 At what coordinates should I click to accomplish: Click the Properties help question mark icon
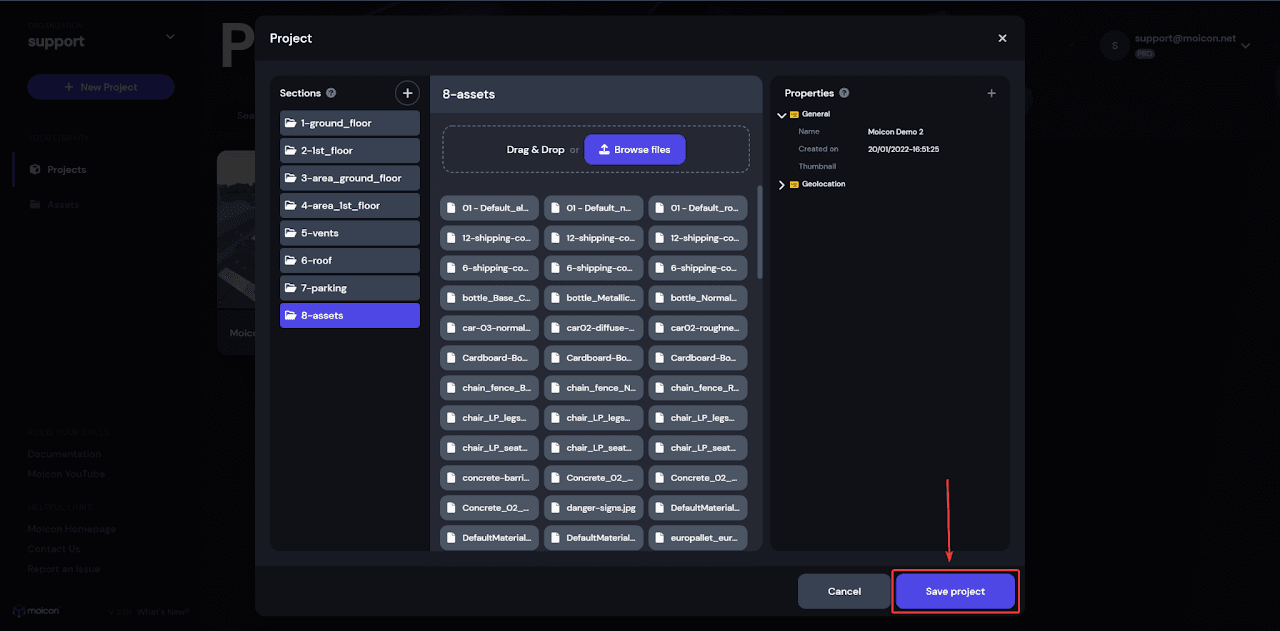(844, 93)
